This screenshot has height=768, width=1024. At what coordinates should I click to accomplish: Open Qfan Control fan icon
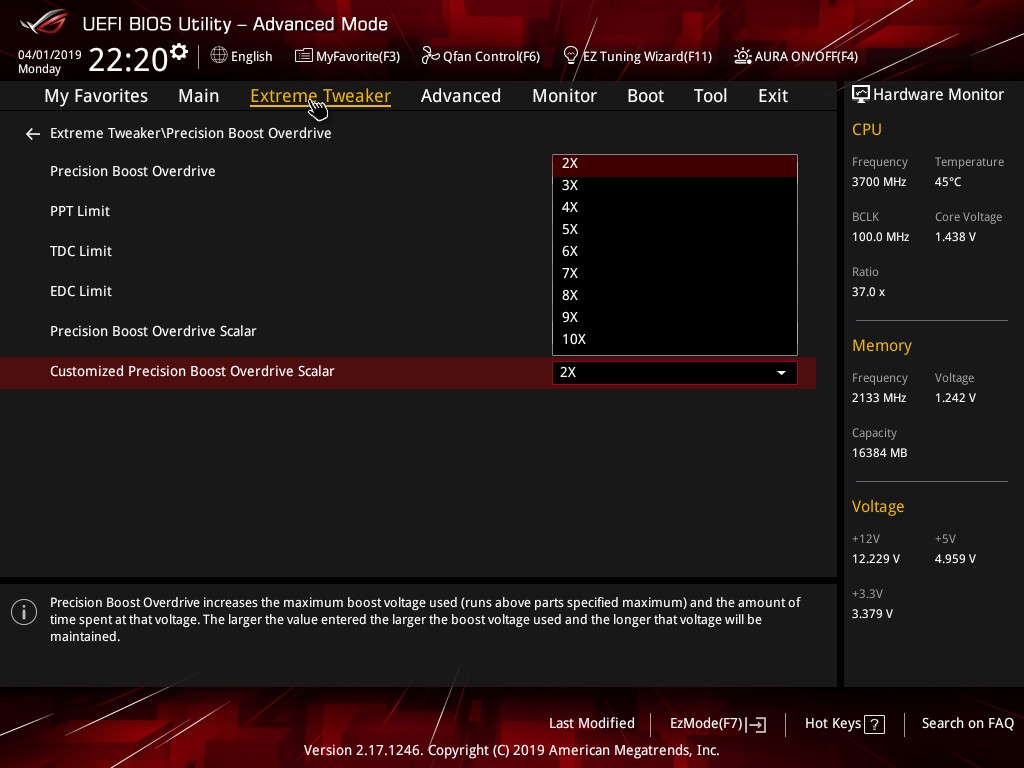[x=430, y=56]
